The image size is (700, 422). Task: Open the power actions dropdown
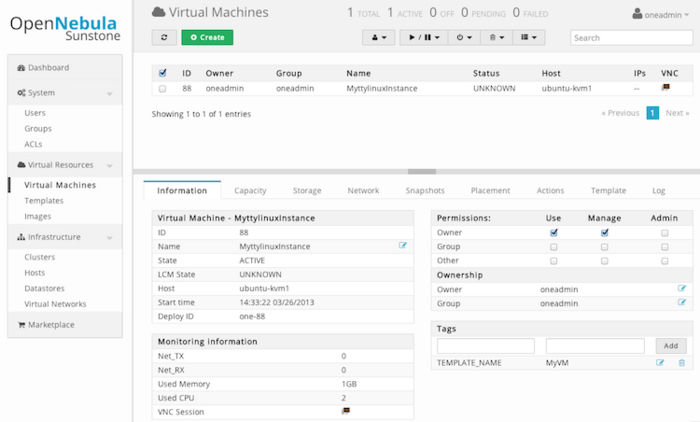click(463, 37)
